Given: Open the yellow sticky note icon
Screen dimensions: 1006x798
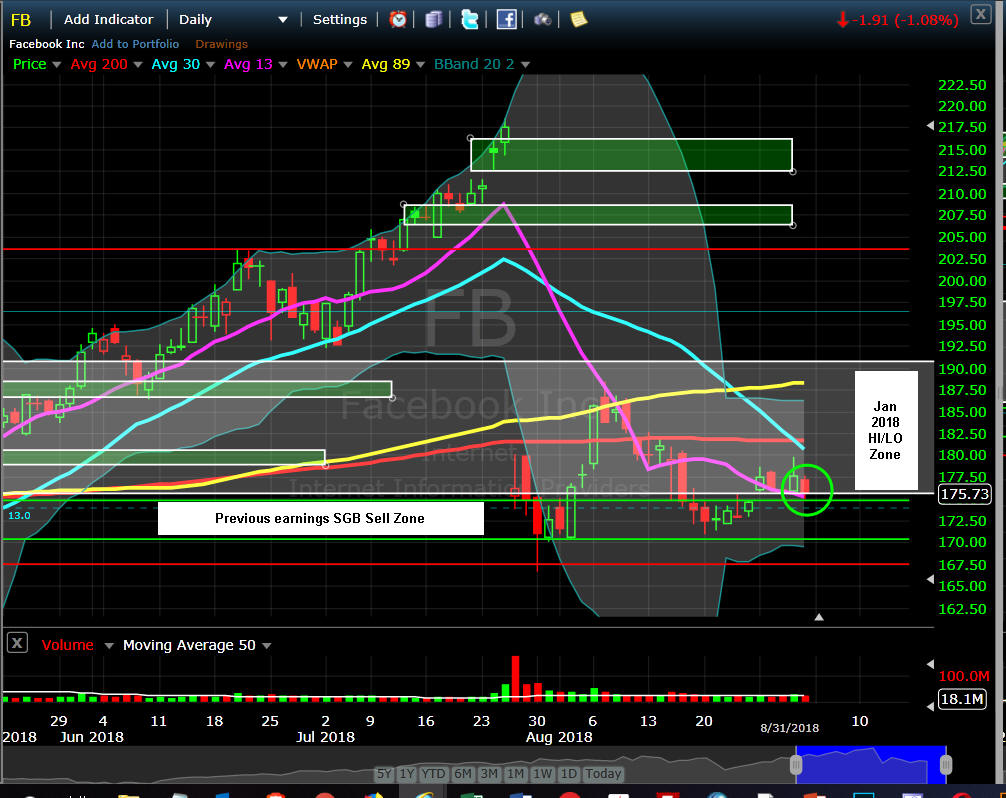Looking at the screenshot, I should [578, 19].
